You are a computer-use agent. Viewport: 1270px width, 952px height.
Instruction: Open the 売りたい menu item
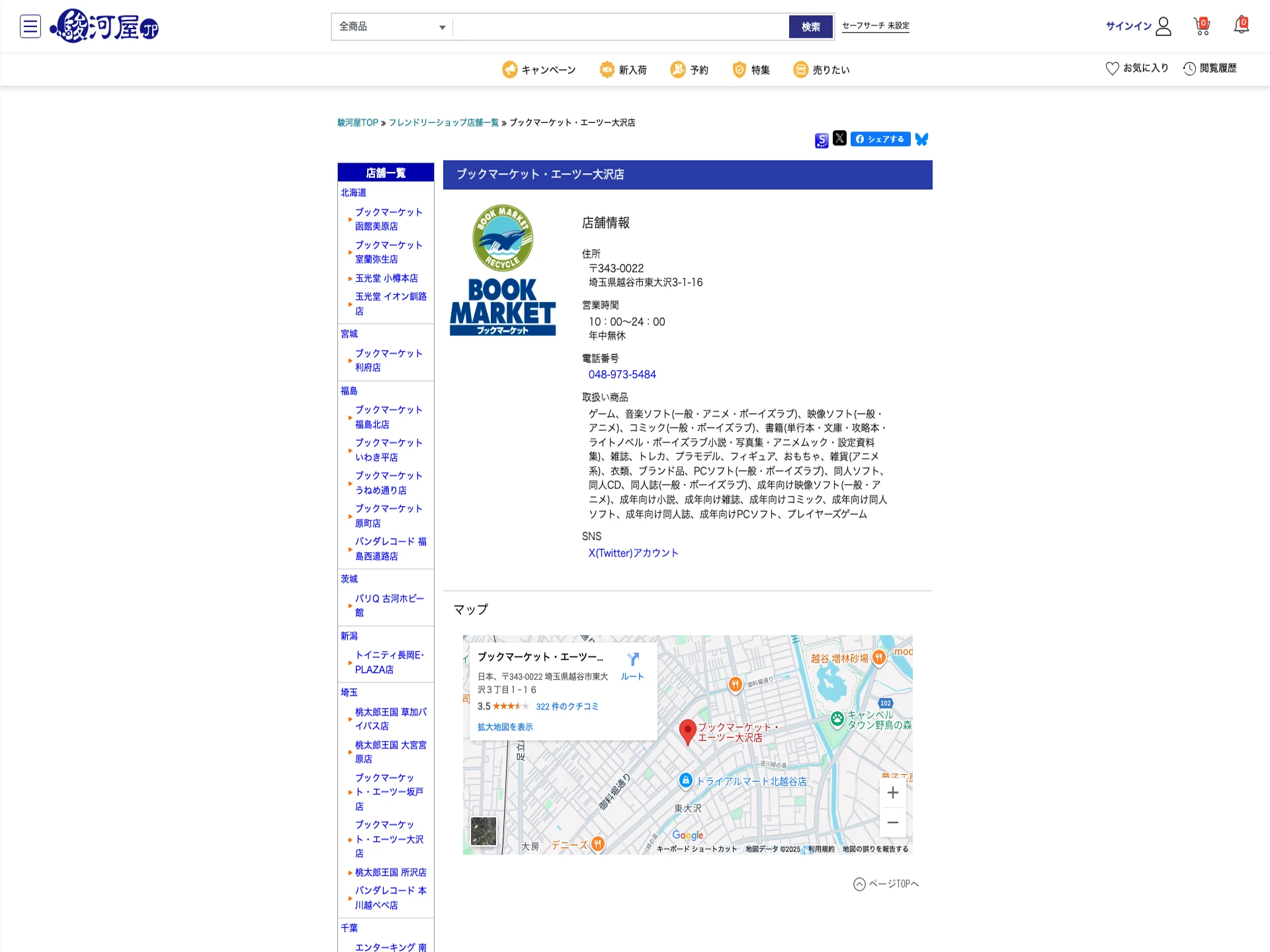[x=822, y=69]
